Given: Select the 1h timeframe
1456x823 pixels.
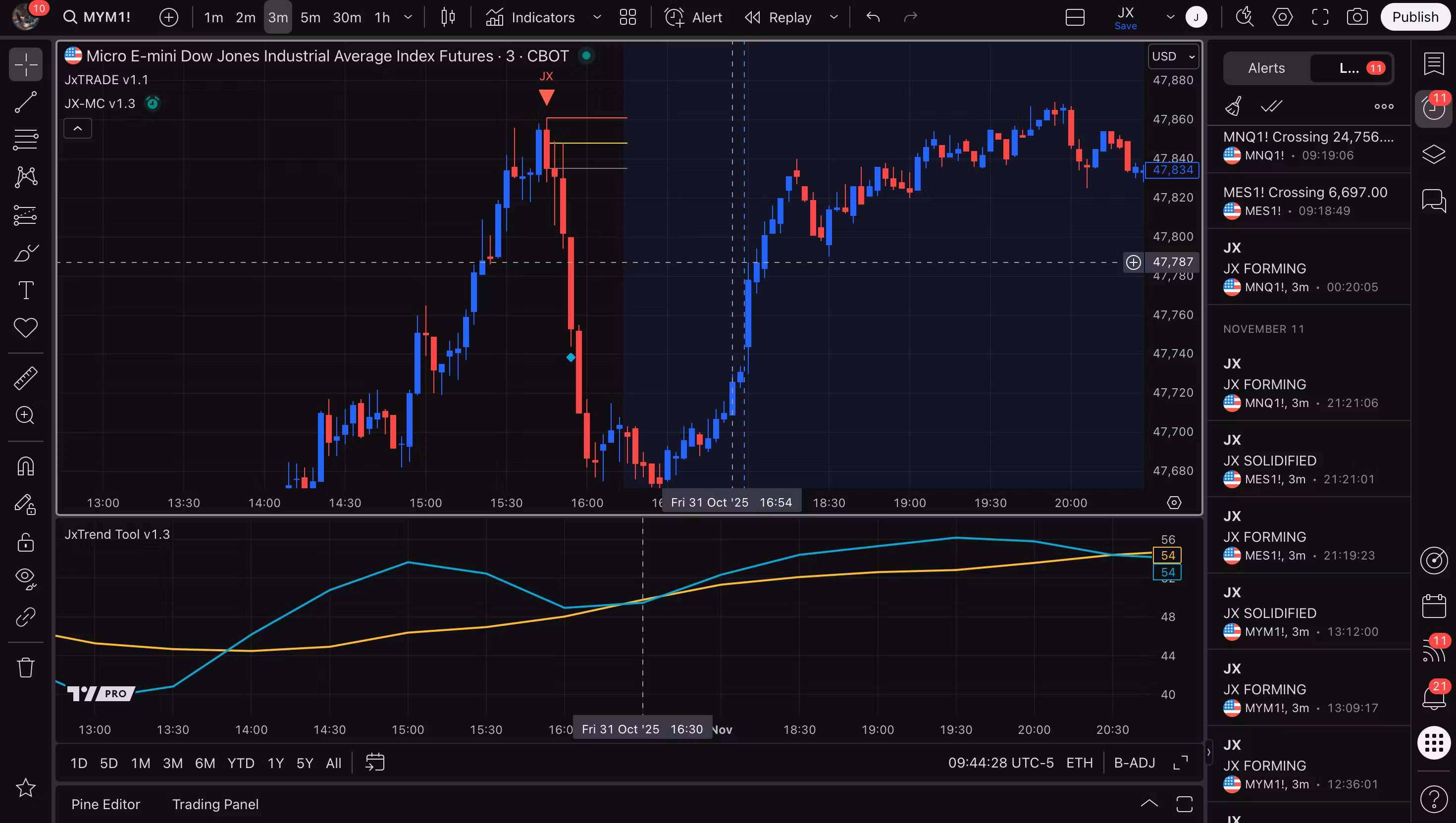Looking at the screenshot, I should 382,17.
